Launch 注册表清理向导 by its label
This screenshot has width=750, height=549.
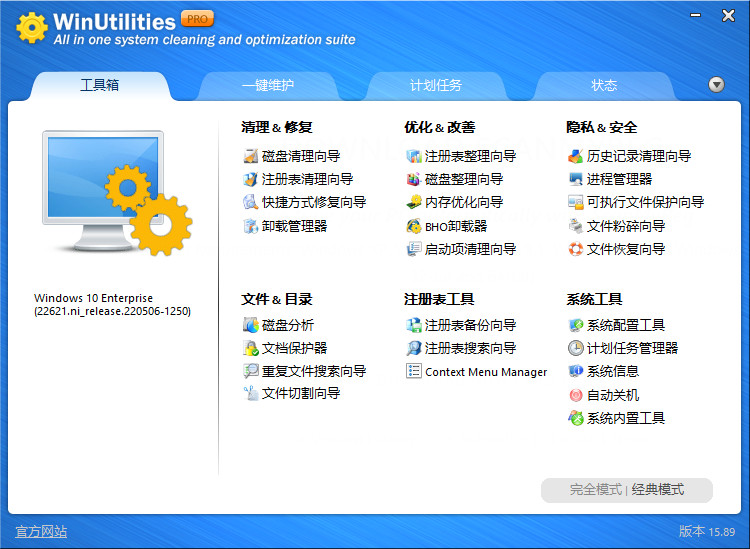(x=307, y=179)
